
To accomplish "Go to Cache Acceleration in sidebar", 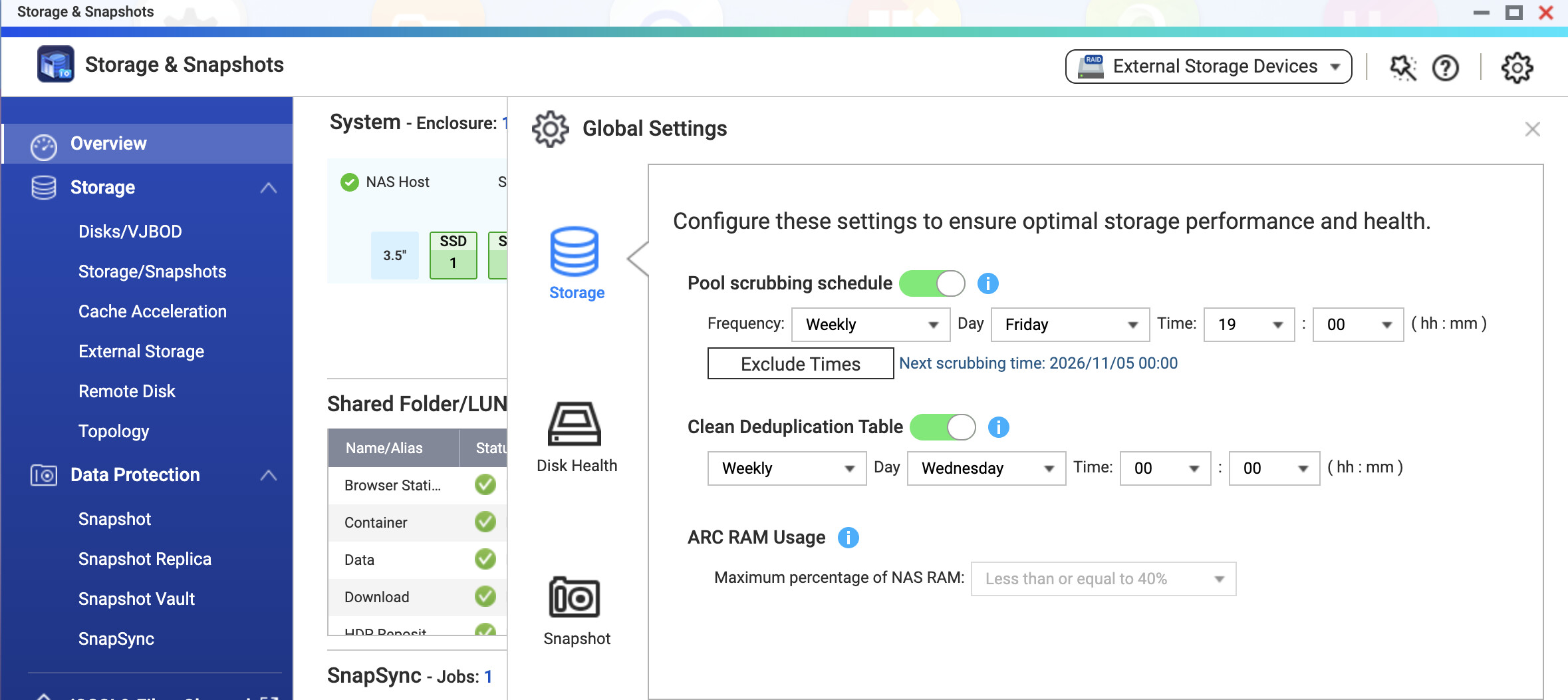I will pos(152,311).
